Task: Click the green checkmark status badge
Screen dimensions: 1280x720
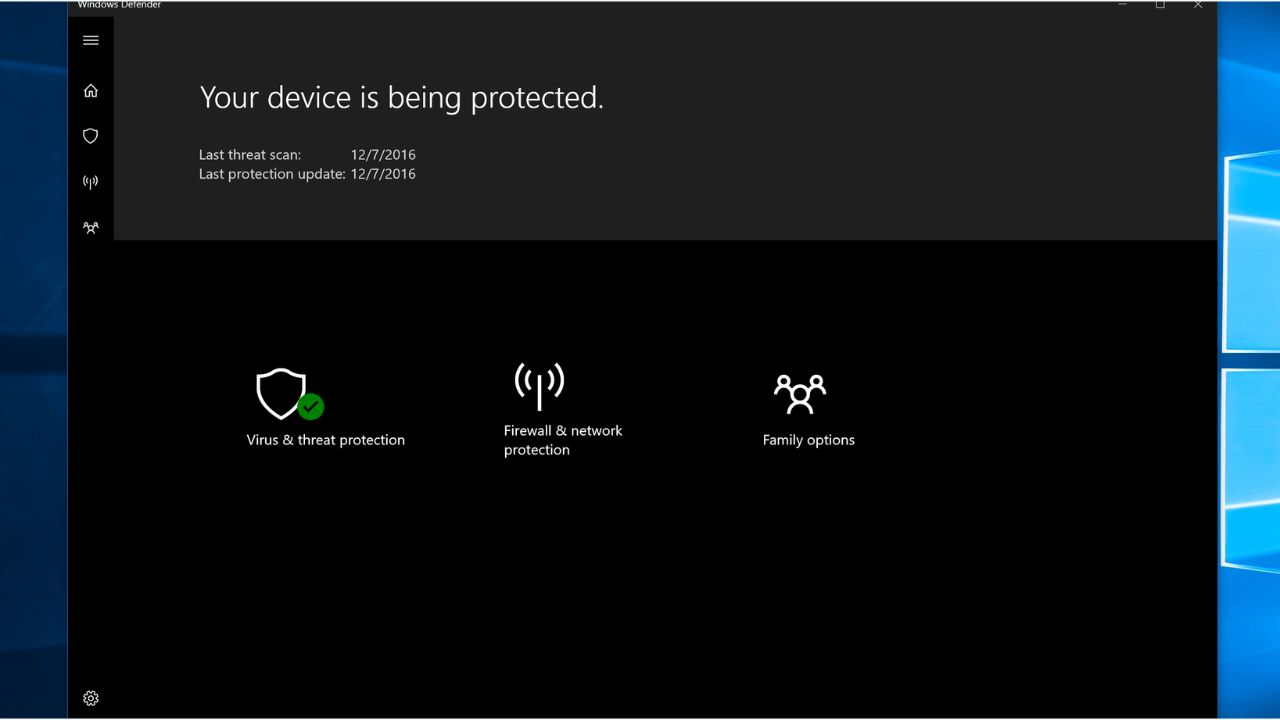Action: coord(311,406)
